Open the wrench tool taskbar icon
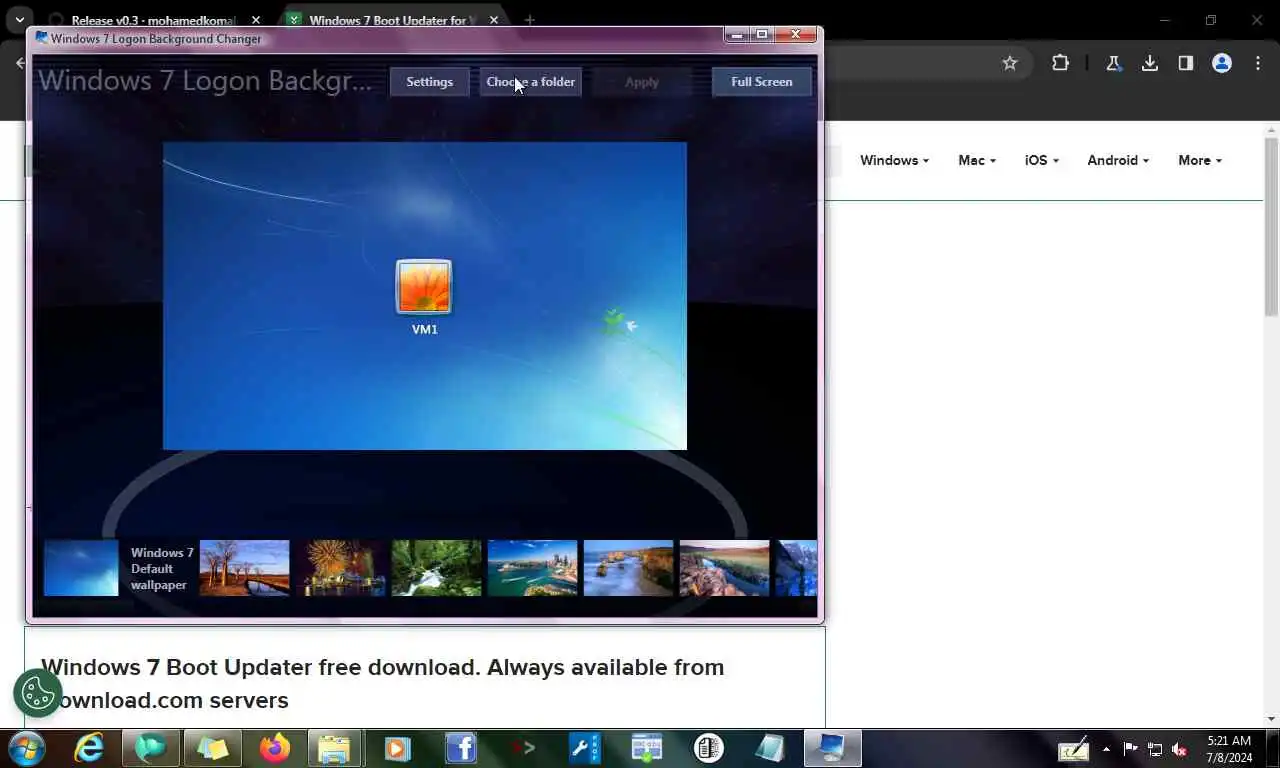This screenshot has width=1280, height=768. pyautogui.click(x=584, y=748)
